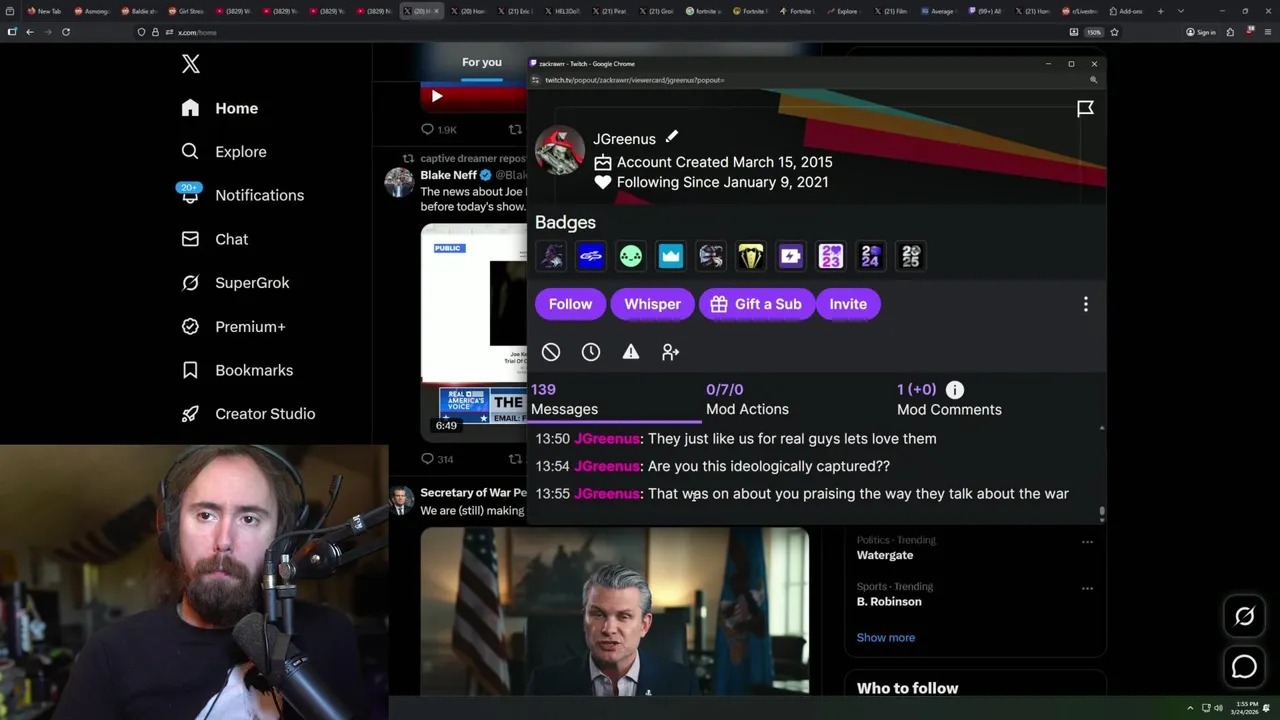Viewport: 1280px width, 720px height.
Task: Click the wizard badge in Badges row
Action: pos(551,256)
